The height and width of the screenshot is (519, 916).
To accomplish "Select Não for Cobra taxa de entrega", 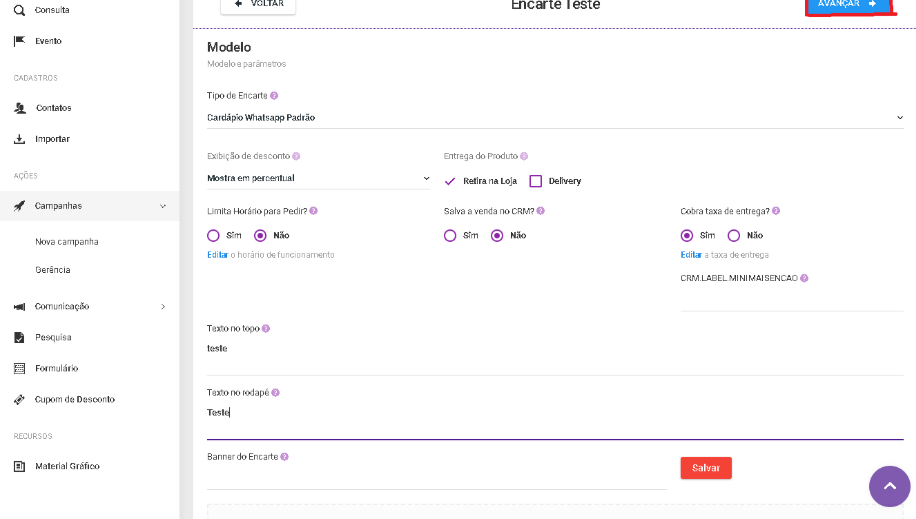I will 734,236.
